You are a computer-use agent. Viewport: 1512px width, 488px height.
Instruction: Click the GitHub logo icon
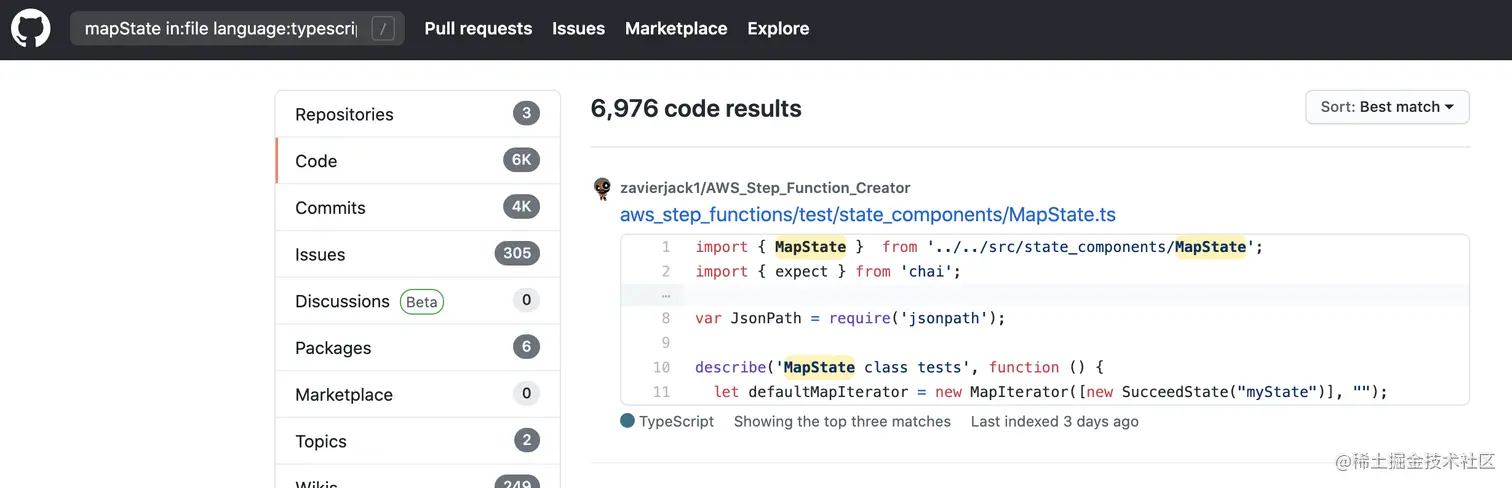(30, 28)
